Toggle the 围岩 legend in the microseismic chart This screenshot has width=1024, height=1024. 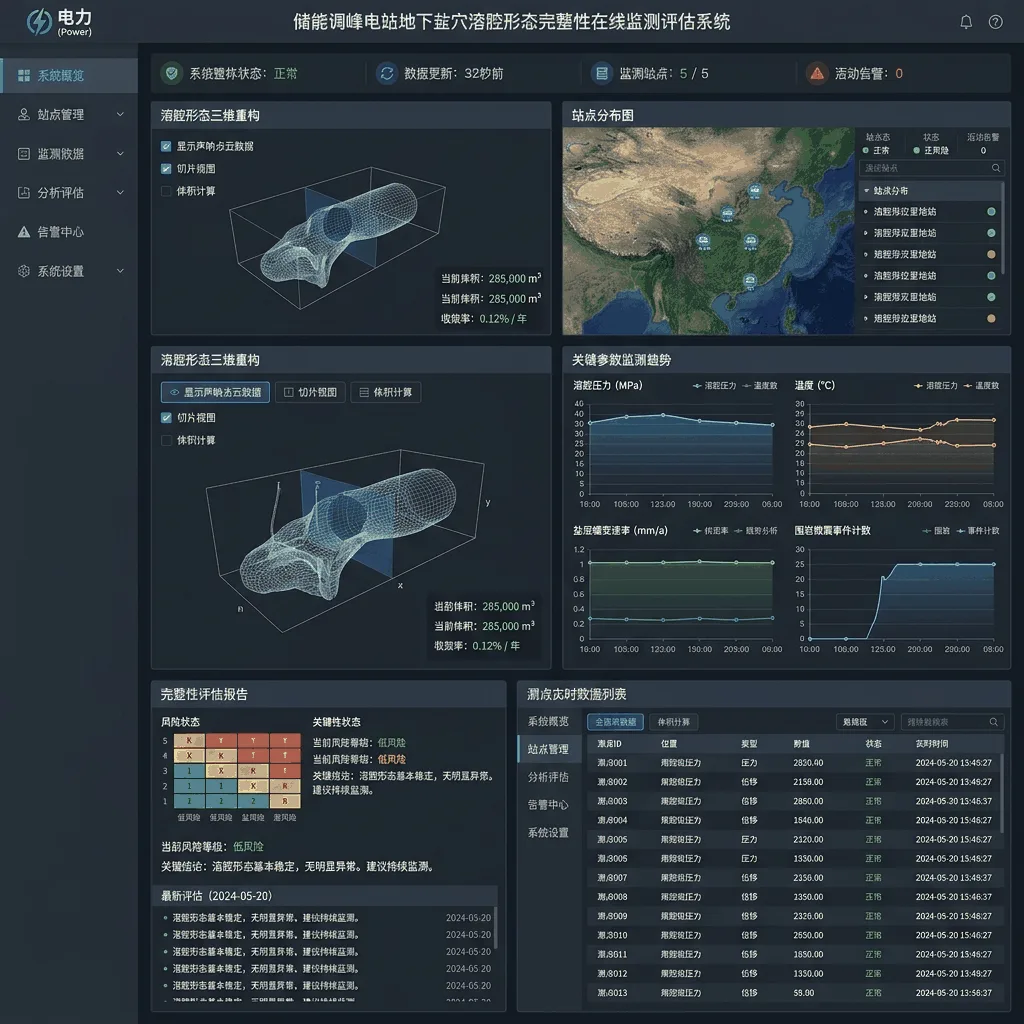[x=936, y=531]
